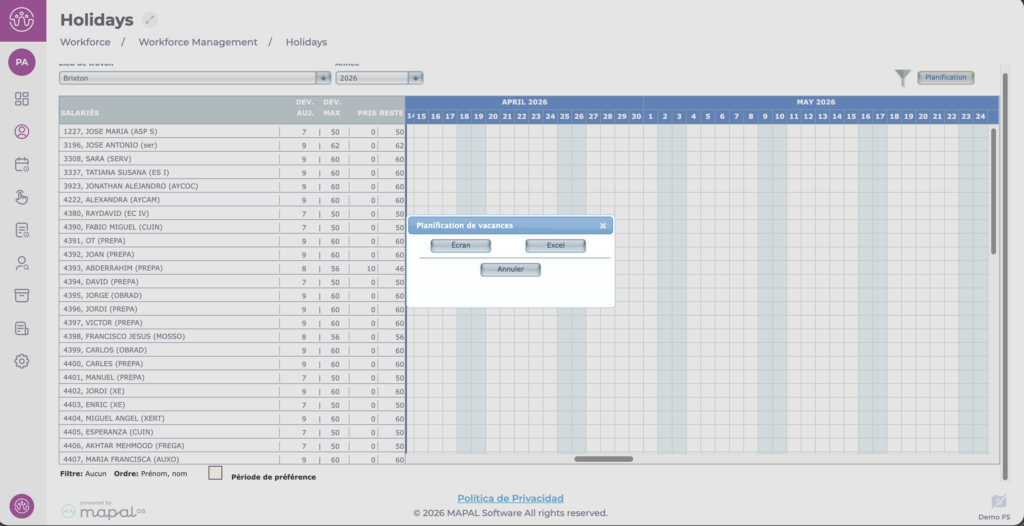Open the archive box icon in sidebar

click(22, 296)
